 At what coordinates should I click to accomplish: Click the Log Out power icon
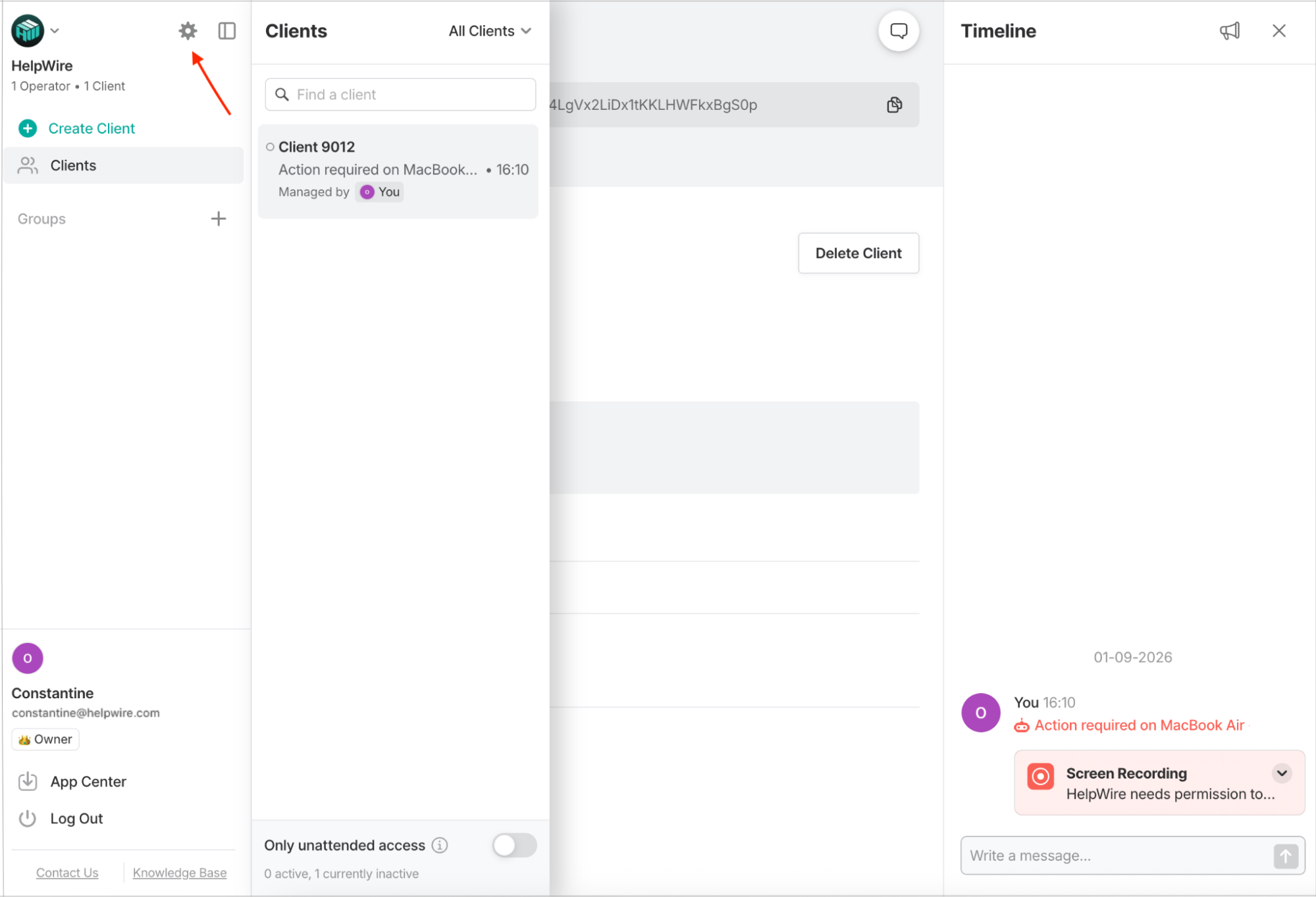pyautogui.click(x=28, y=819)
